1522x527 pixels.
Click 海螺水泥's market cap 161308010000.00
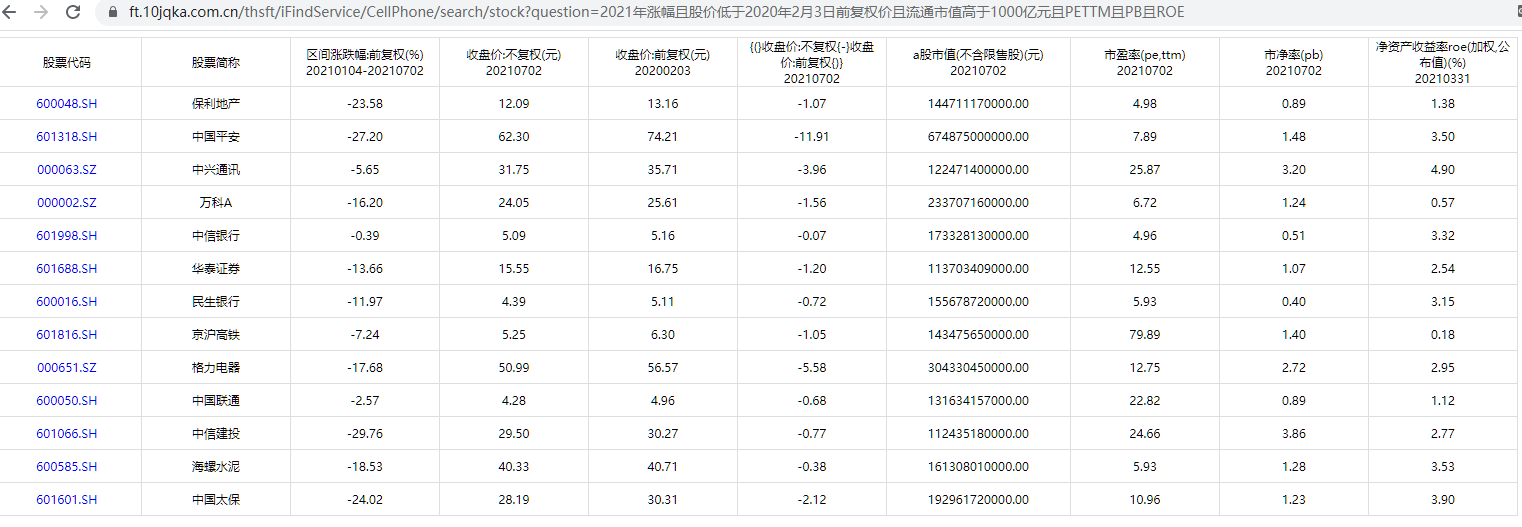pos(978,467)
